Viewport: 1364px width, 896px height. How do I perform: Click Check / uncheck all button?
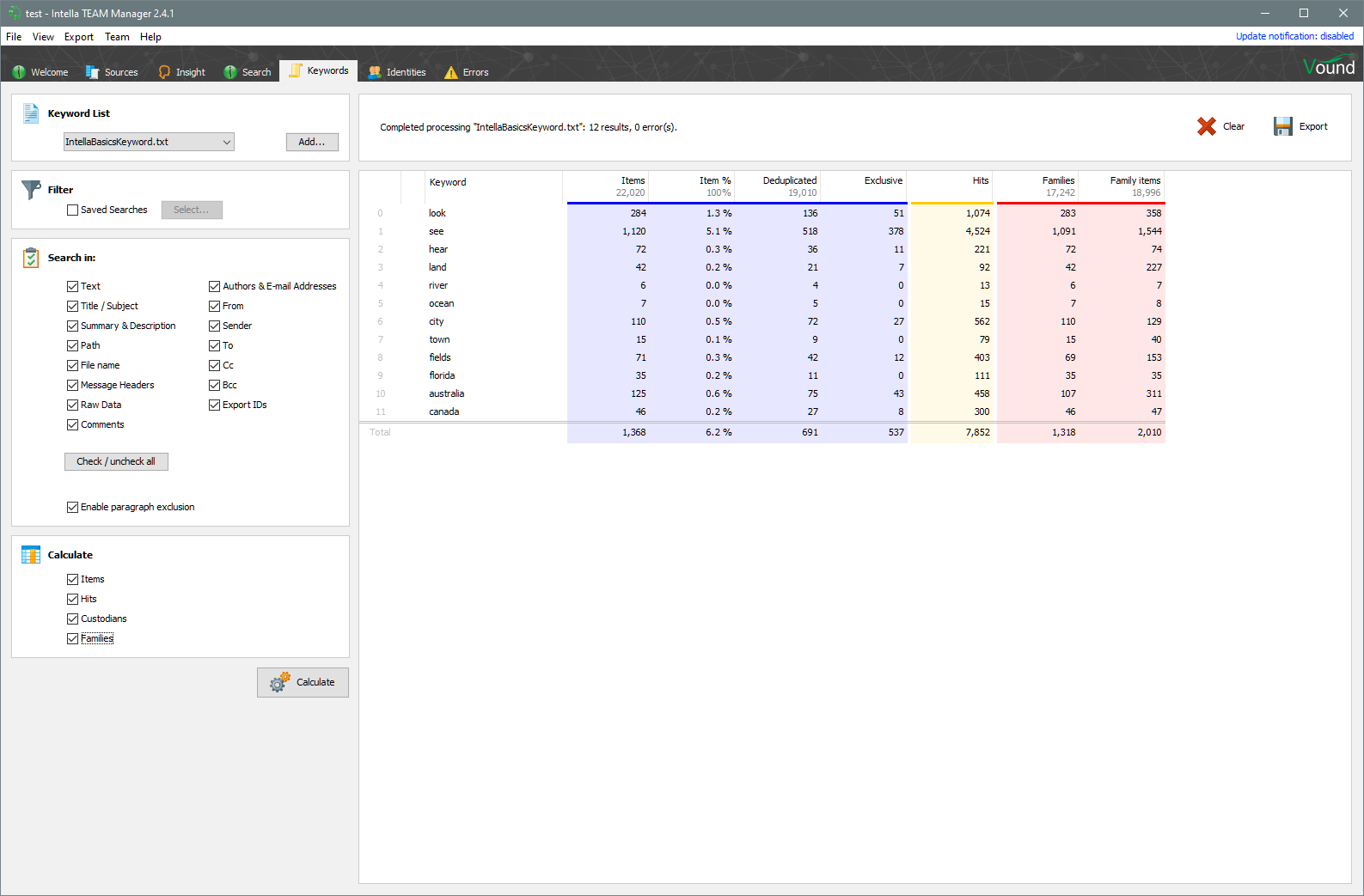pos(116,461)
